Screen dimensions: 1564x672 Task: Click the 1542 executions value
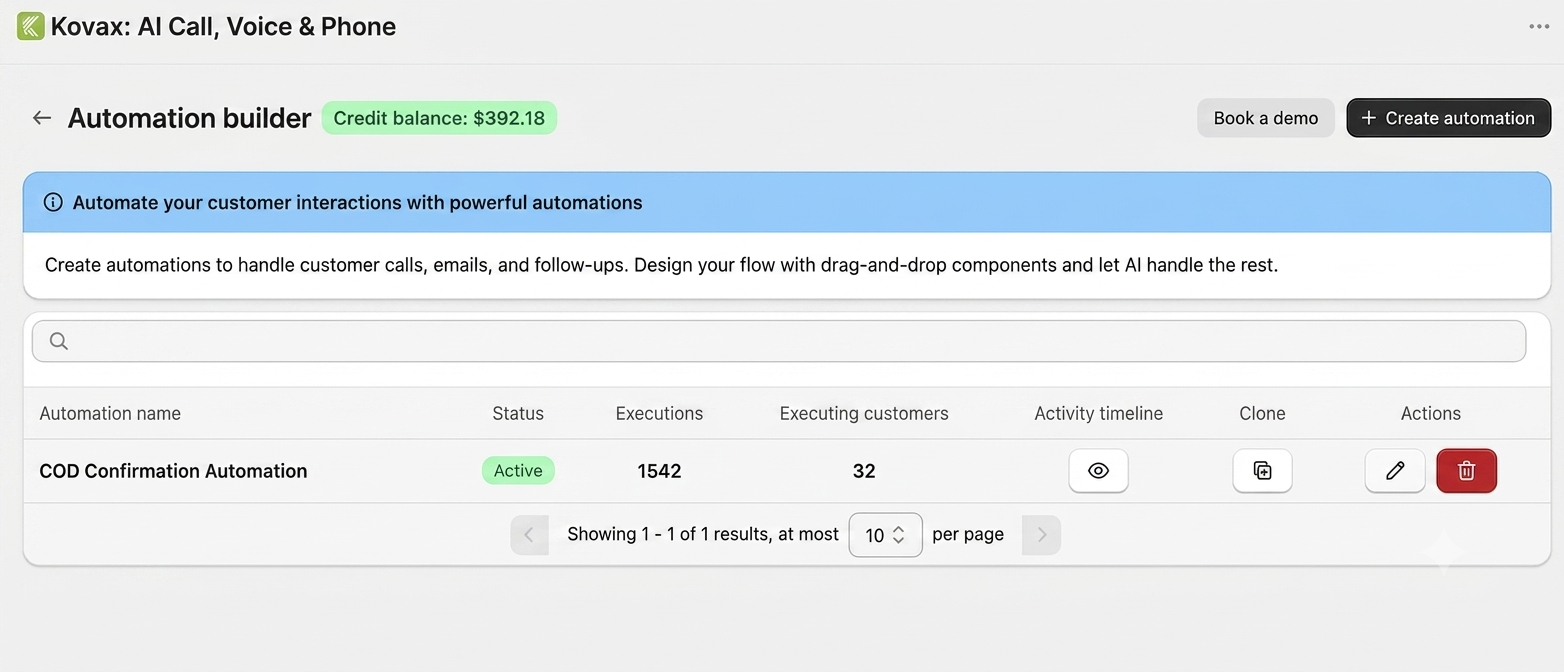[659, 471]
